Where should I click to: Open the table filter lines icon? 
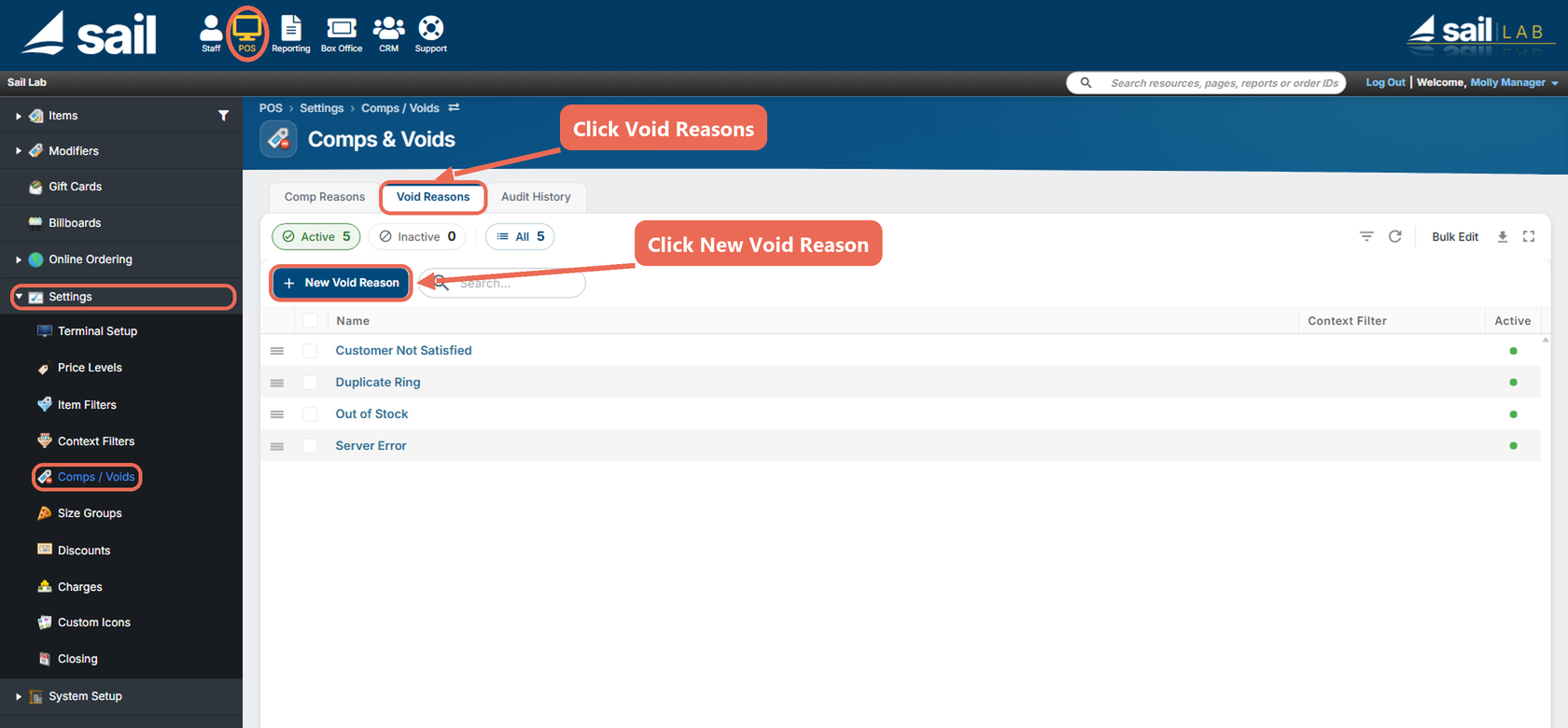(1366, 237)
